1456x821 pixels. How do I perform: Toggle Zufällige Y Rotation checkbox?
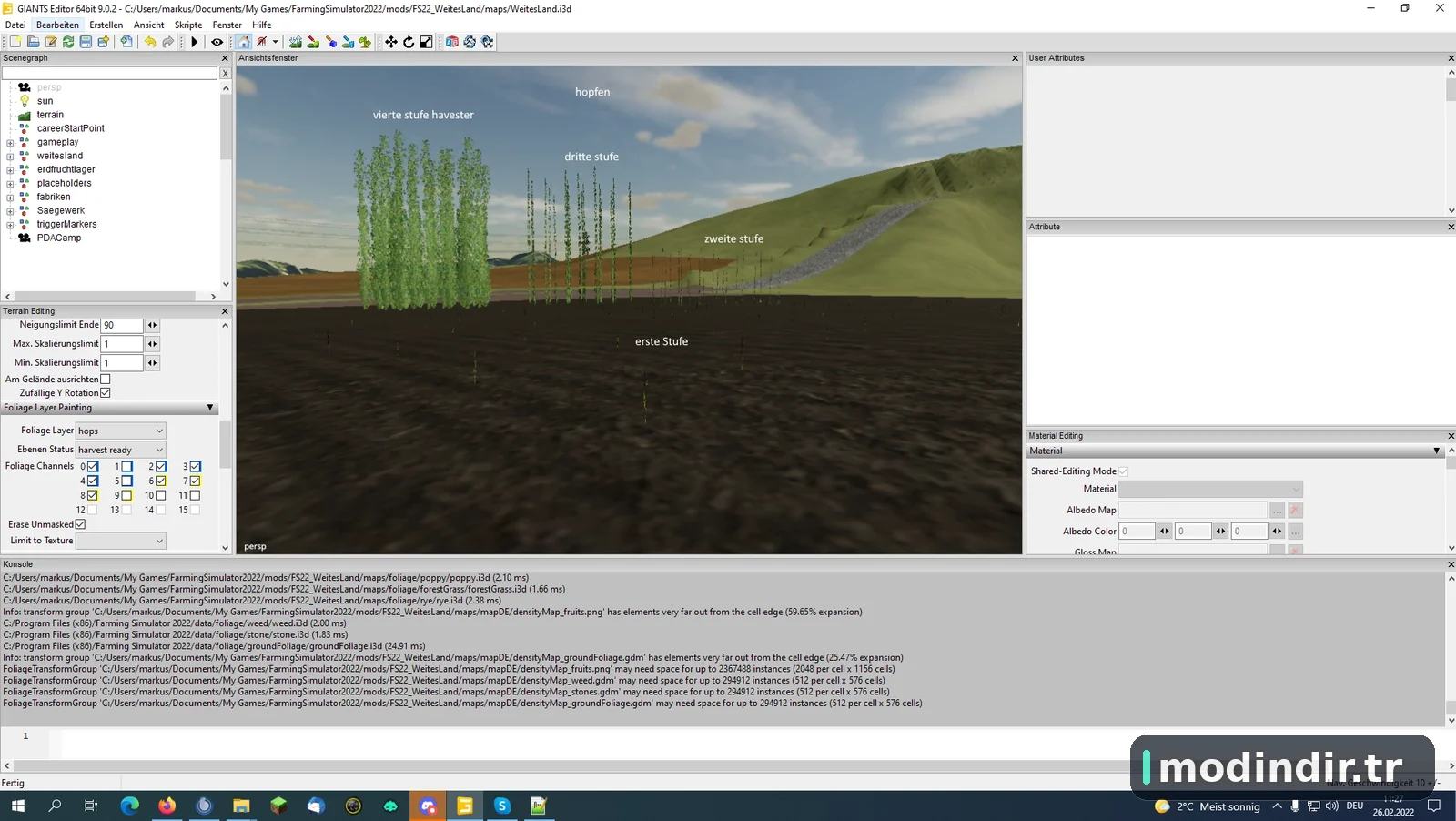pyautogui.click(x=106, y=393)
